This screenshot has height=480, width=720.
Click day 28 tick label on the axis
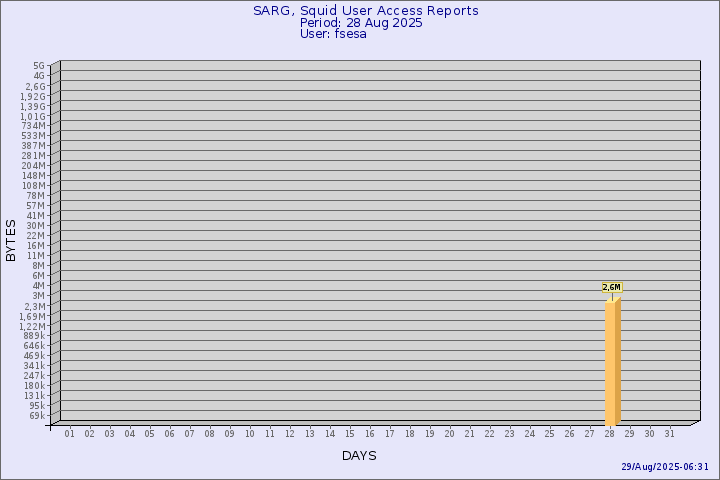click(610, 434)
